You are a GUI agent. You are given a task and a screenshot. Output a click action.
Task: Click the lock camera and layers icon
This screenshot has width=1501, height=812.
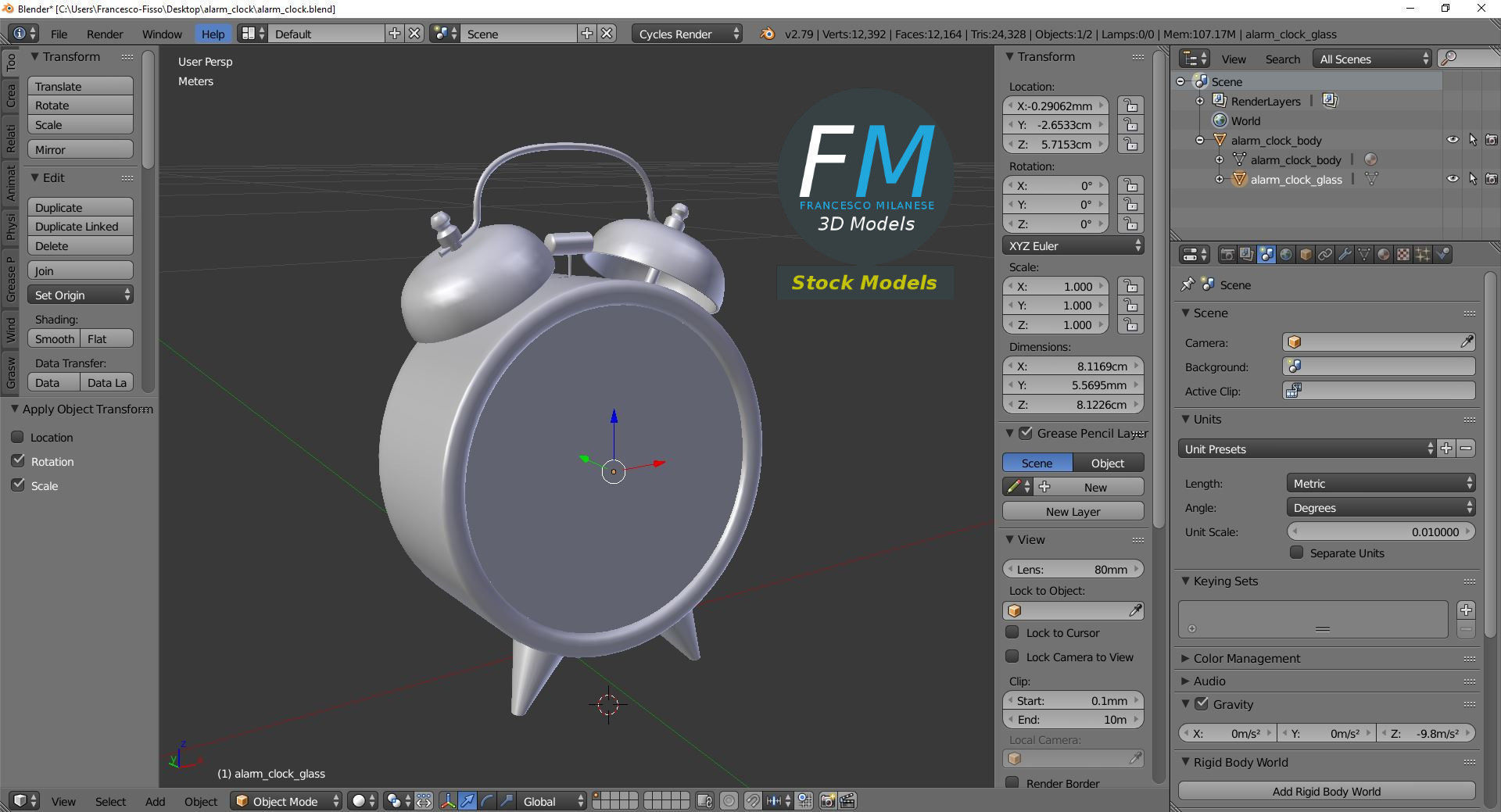pos(704,801)
